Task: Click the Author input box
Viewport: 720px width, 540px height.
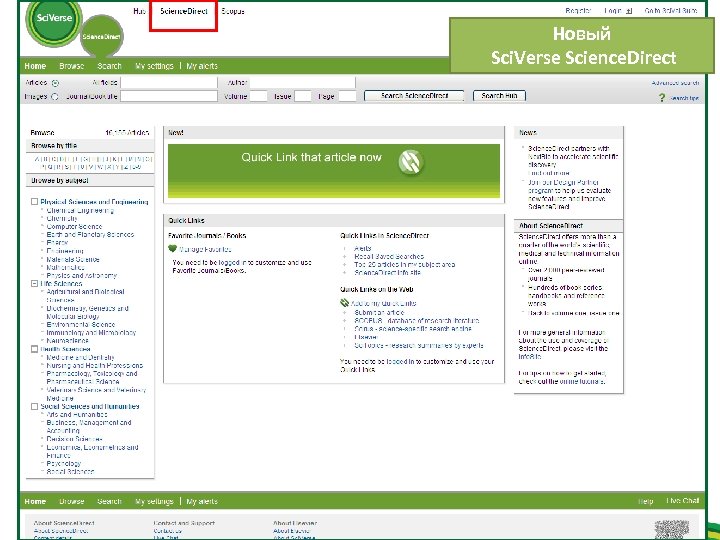Action: click(303, 83)
